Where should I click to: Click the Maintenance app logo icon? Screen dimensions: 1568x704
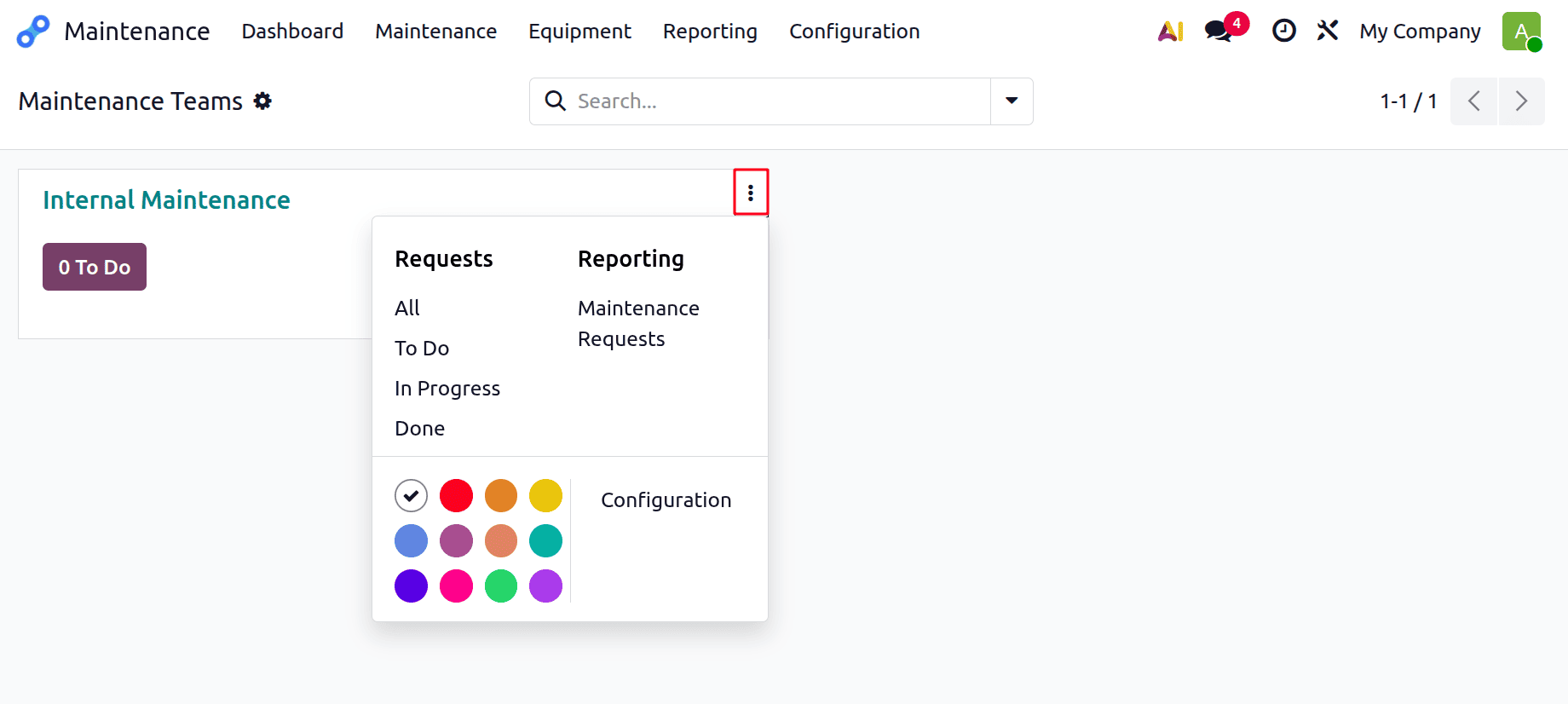pyautogui.click(x=33, y=32)
